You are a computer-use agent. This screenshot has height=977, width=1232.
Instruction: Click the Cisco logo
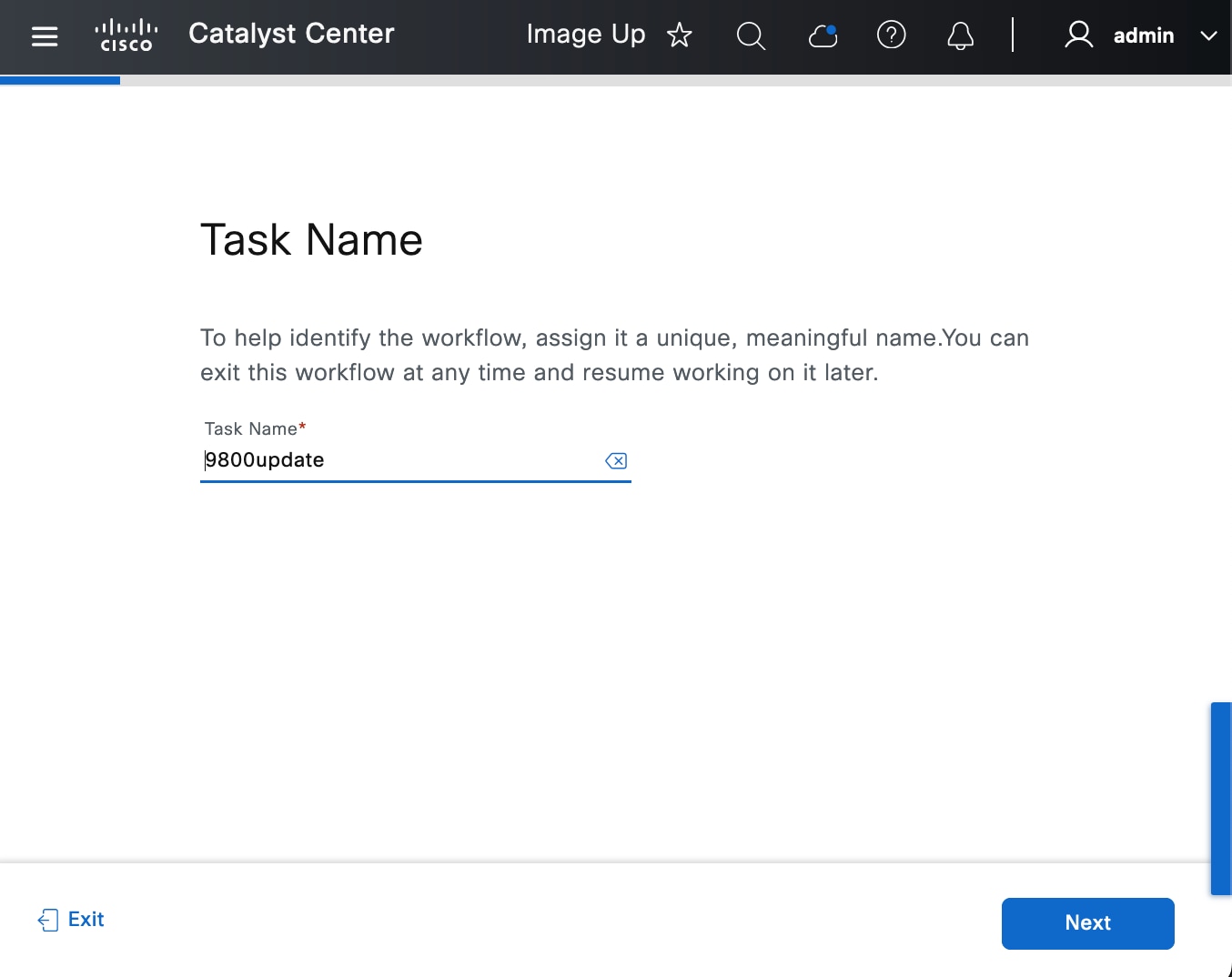126,35
